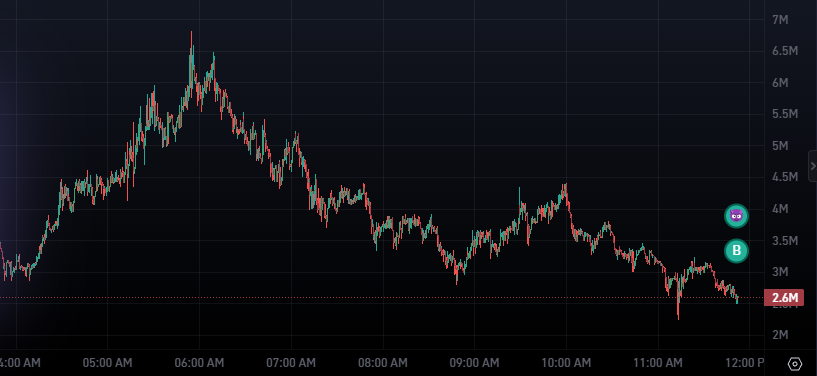Click the 3.5M price axis label
Screen dimensions: 817x376
[x=785, y=241]
